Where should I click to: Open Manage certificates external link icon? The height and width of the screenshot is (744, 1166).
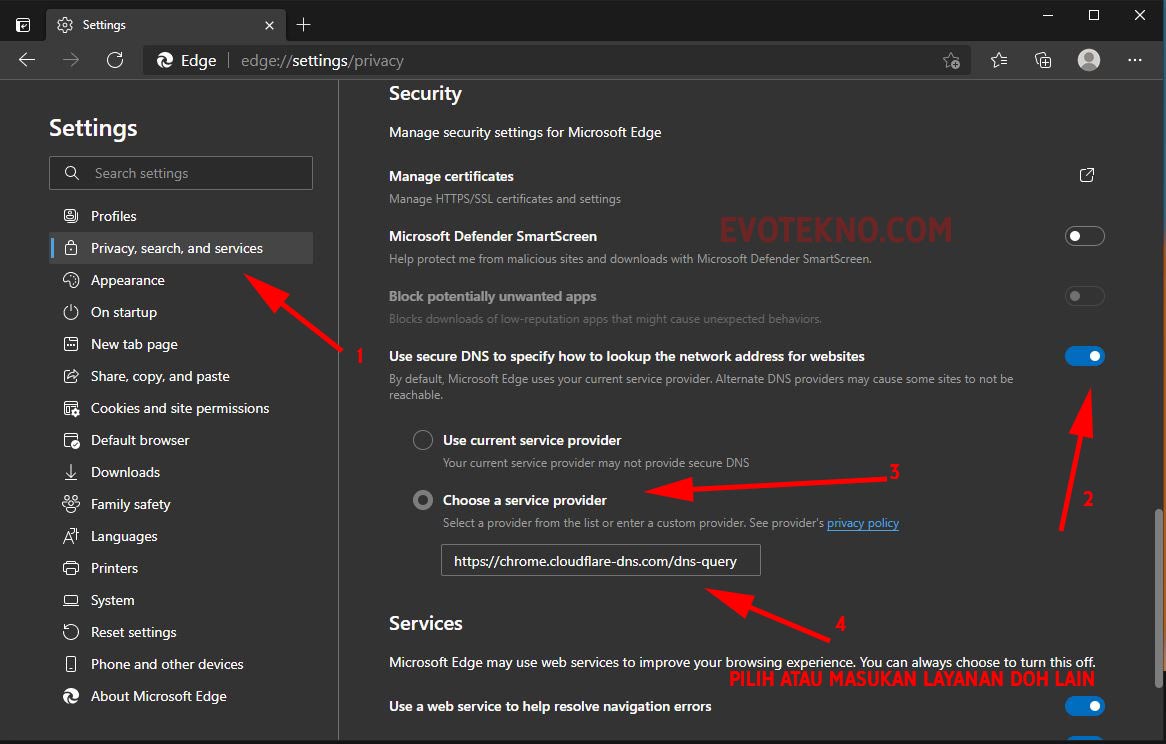[x=1087, y=176]
